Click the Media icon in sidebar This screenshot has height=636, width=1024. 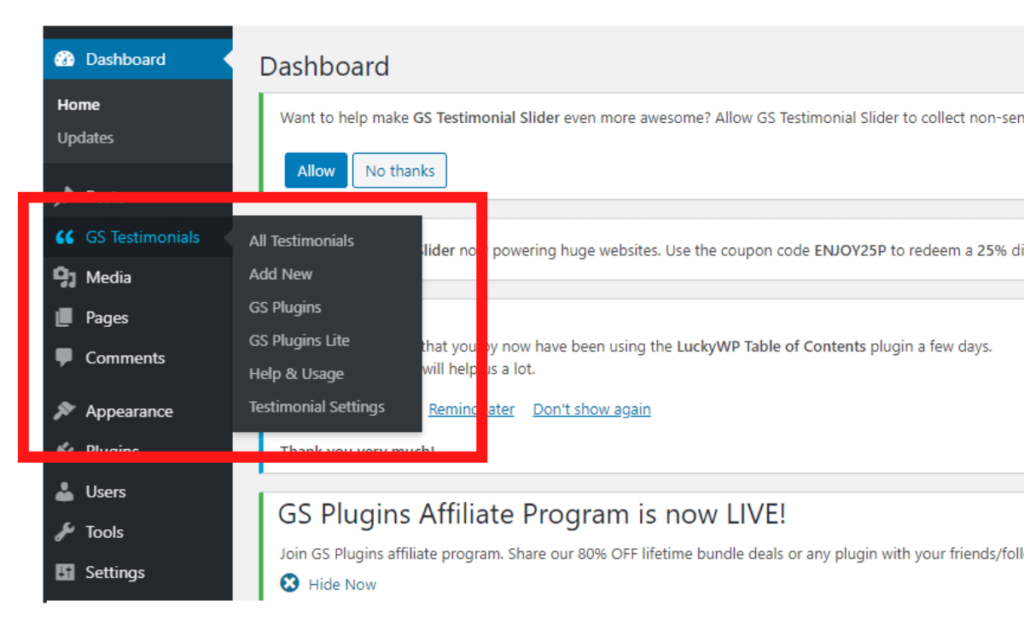65,278
